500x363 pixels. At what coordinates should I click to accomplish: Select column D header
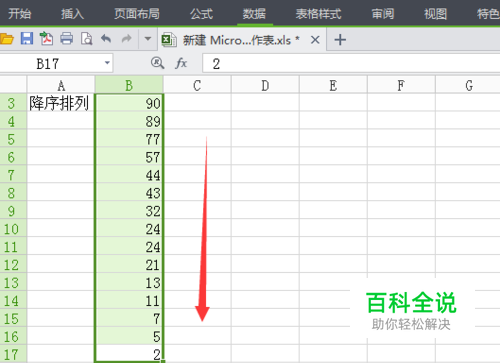[265, 85]
